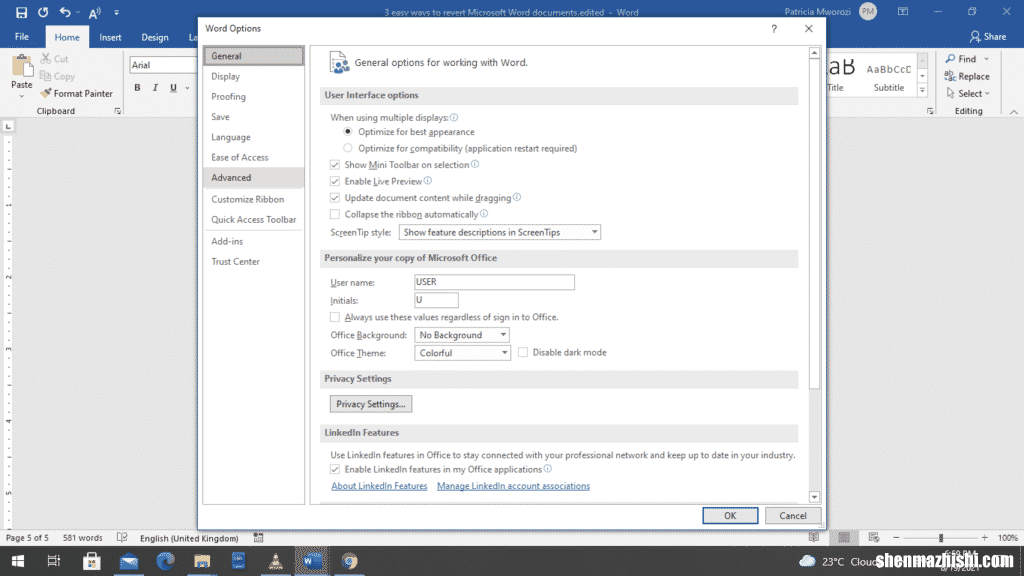Image resolution: width=1024 pixels, height=576 pixels.
Task: Uncheck Enable Live Preview
Action: pyautogui.click(x=335, y=181)
